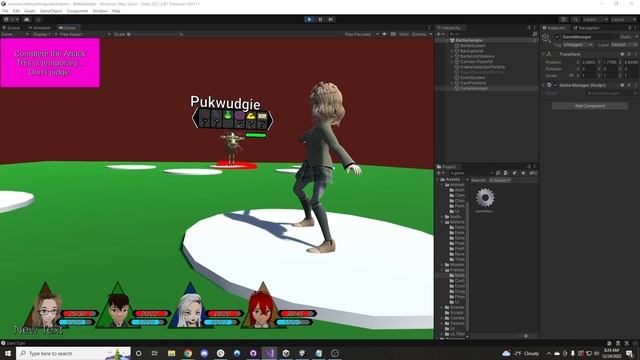Expand the Scenes folder in Project

(442, 307)
